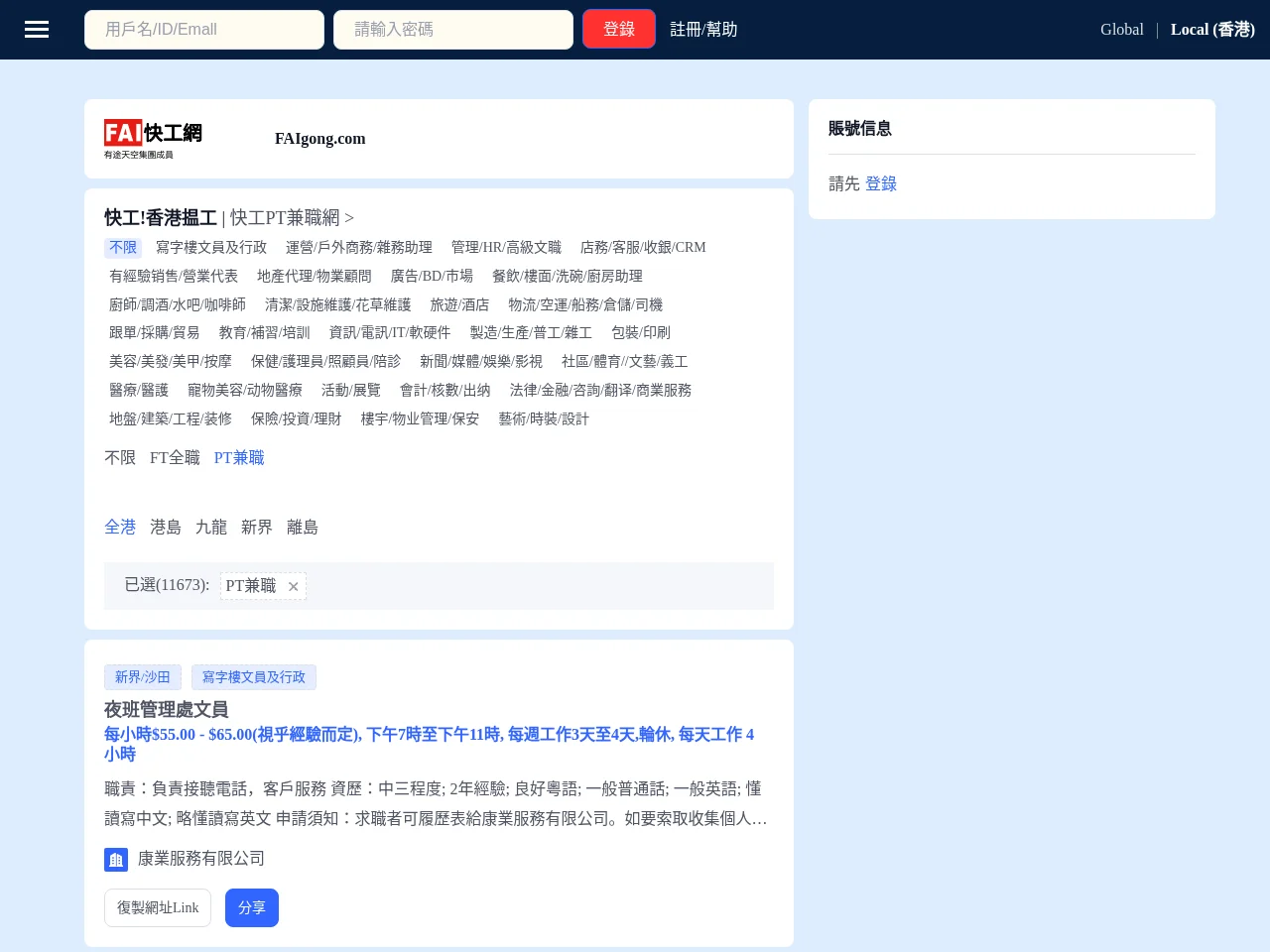1270x952 pixels.
Task: Select 新界 region filter
Action: 257,528
